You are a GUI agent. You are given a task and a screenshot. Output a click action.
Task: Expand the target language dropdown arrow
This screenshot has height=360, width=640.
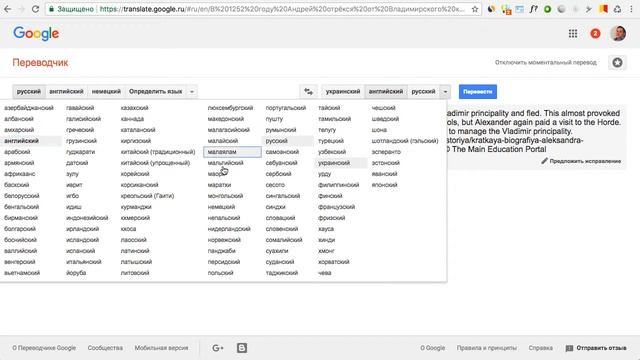(445, 92)
